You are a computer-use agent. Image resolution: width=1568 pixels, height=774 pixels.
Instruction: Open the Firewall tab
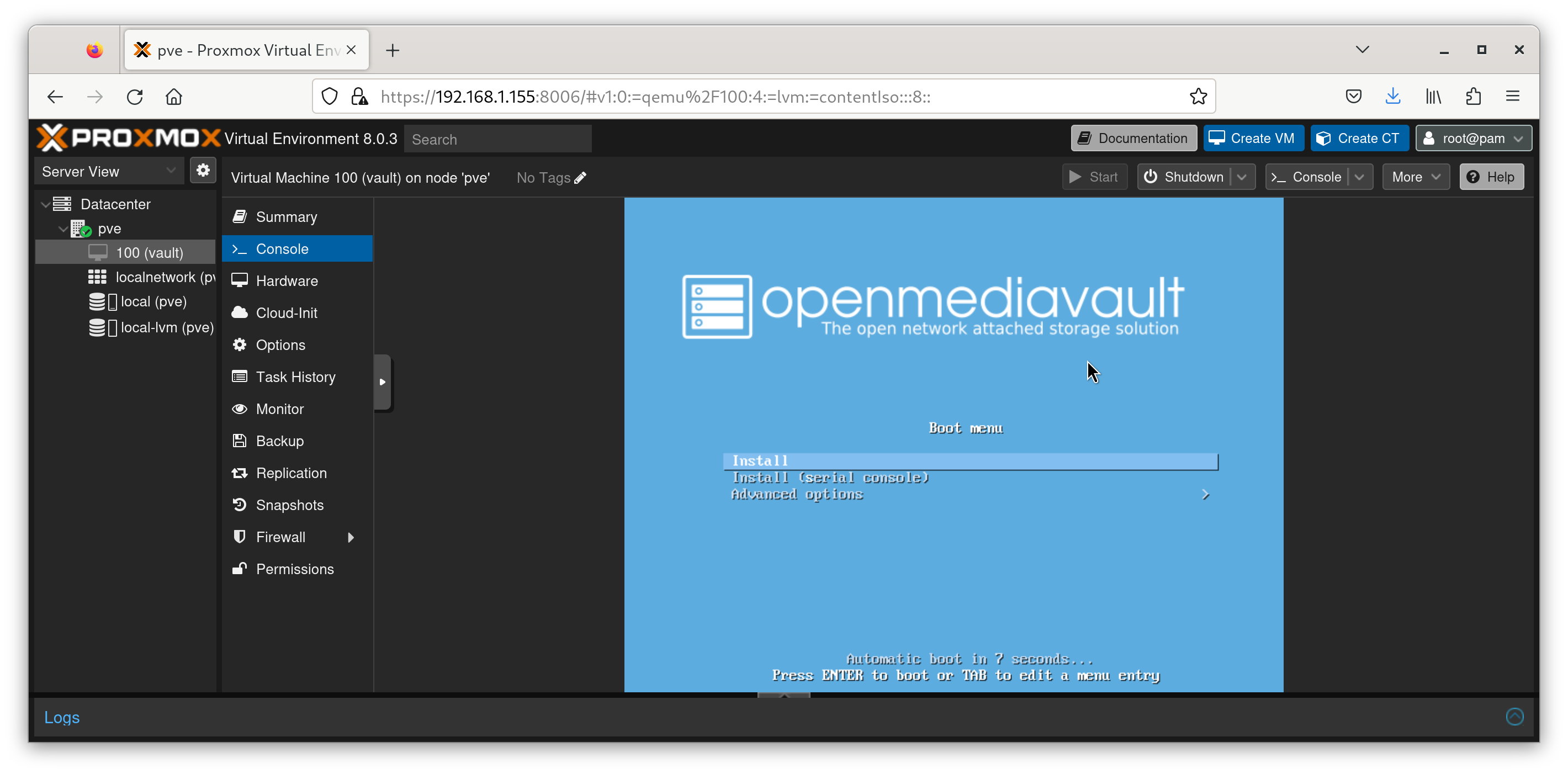298,537
